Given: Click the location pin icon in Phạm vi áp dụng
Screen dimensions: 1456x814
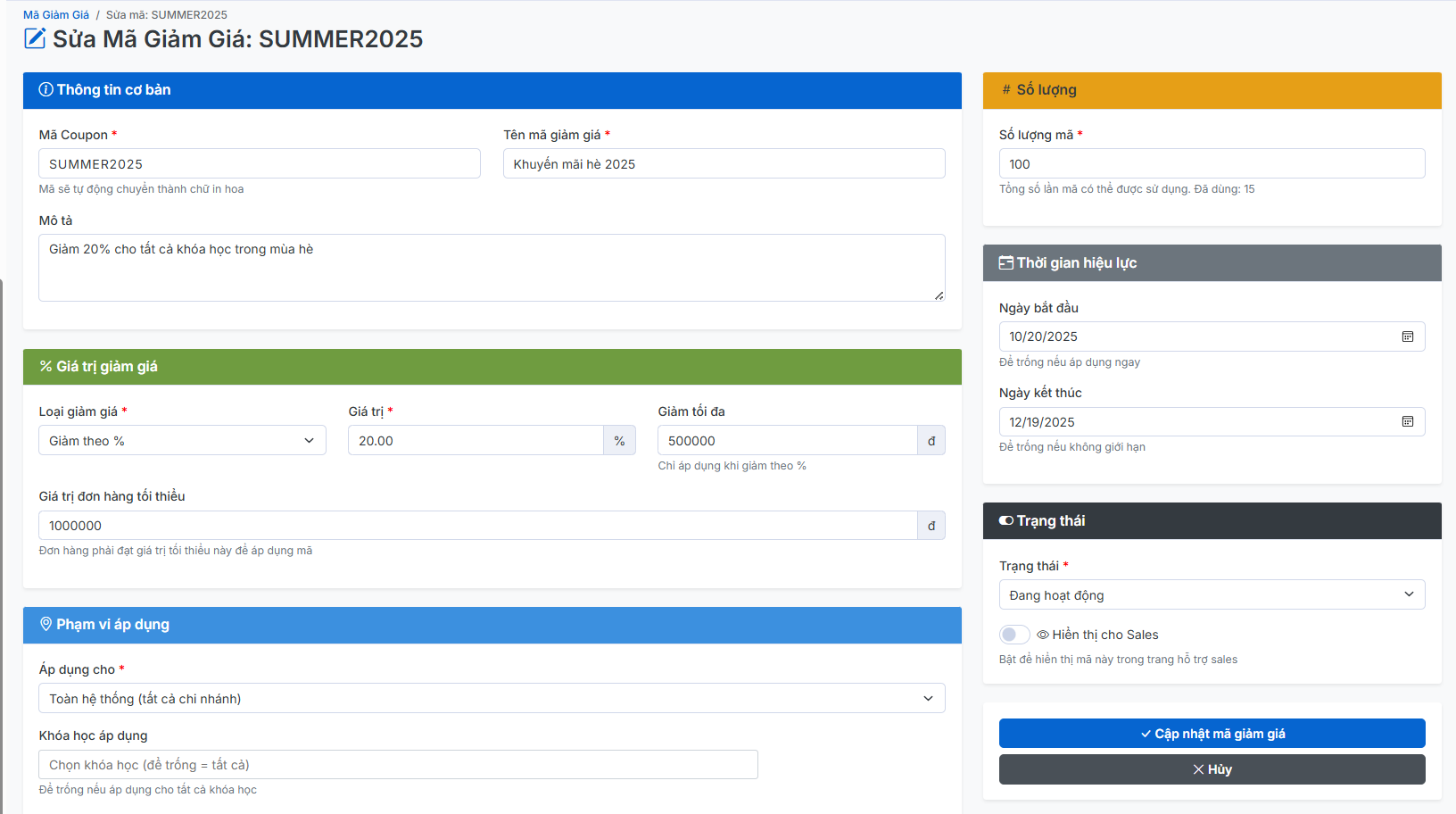Looking at the screenshot, I should 45,625.
